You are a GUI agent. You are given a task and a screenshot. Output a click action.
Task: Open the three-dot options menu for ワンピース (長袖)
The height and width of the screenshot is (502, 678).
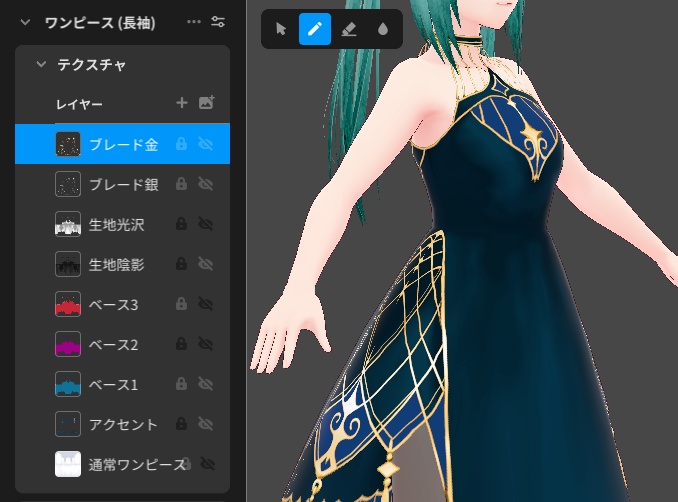194,22
